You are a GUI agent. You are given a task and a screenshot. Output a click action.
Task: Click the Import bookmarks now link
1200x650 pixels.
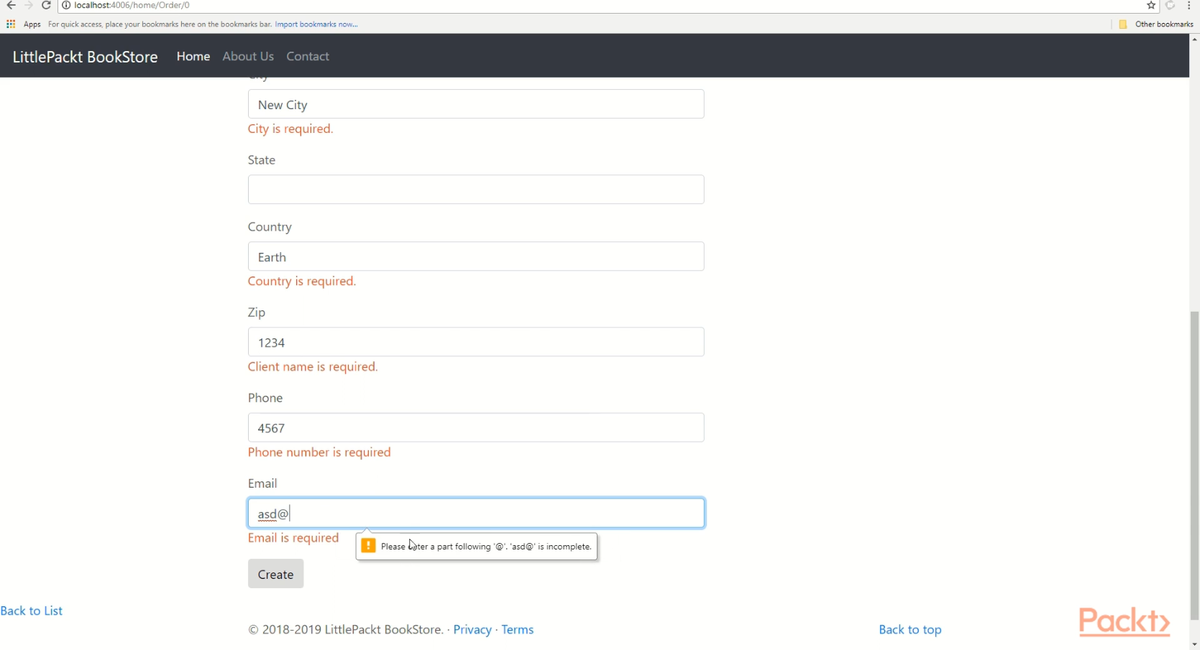point(316,24)
